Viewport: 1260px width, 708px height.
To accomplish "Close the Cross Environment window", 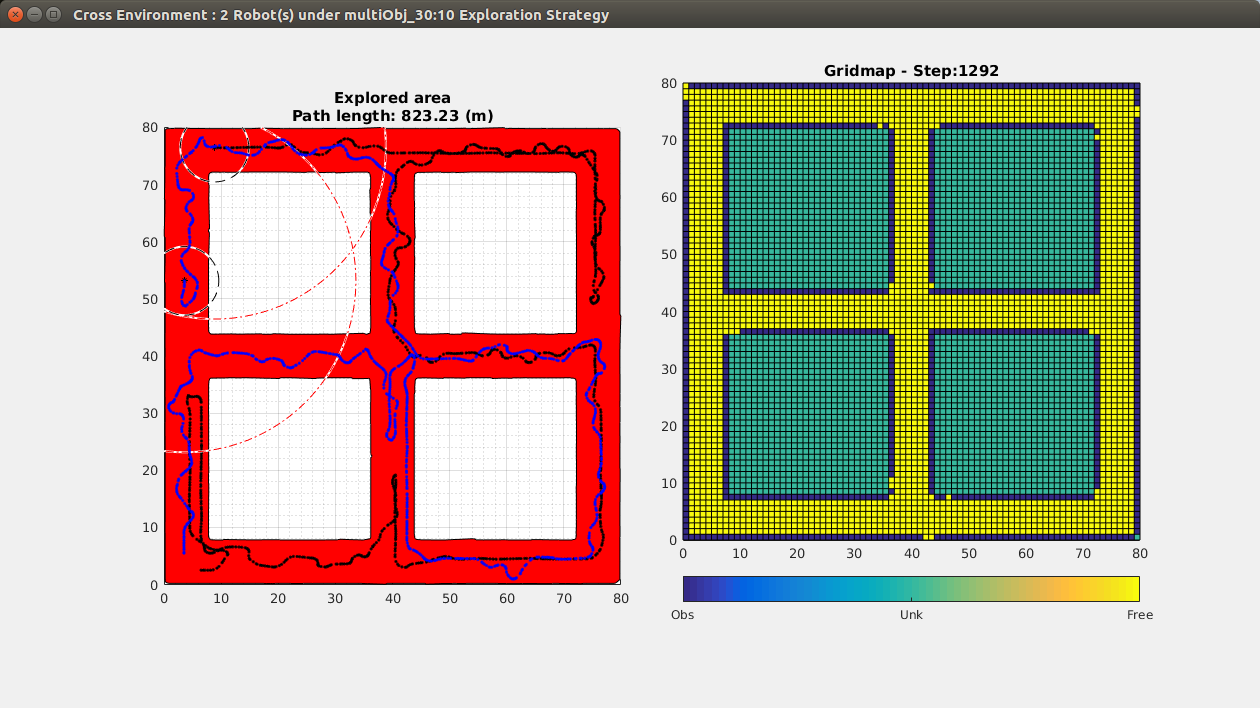I will [x=15, y=15].
